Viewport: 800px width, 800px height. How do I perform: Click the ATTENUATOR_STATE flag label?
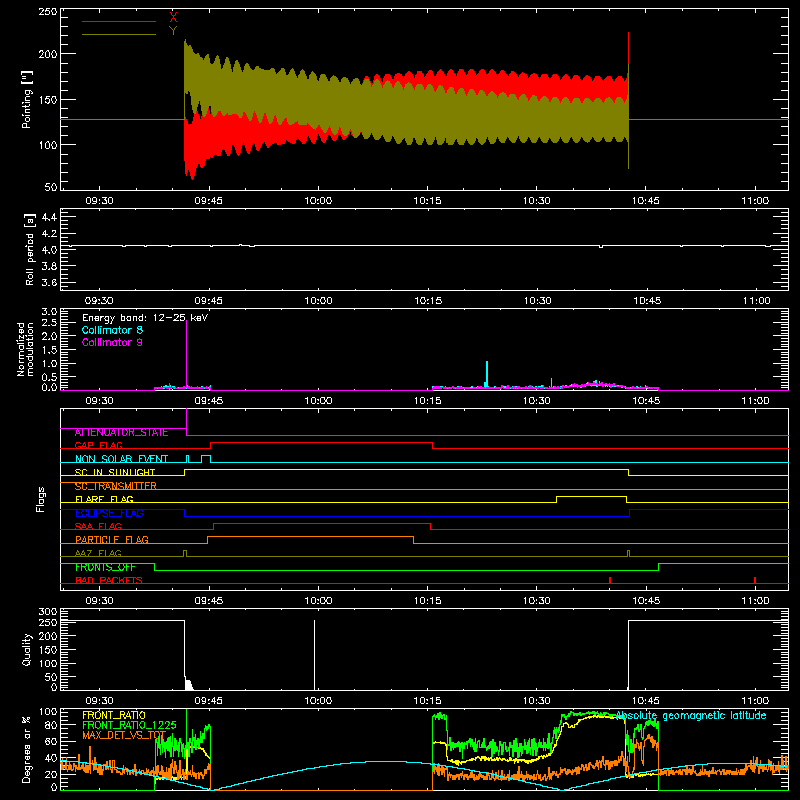(x=121, y=432)
